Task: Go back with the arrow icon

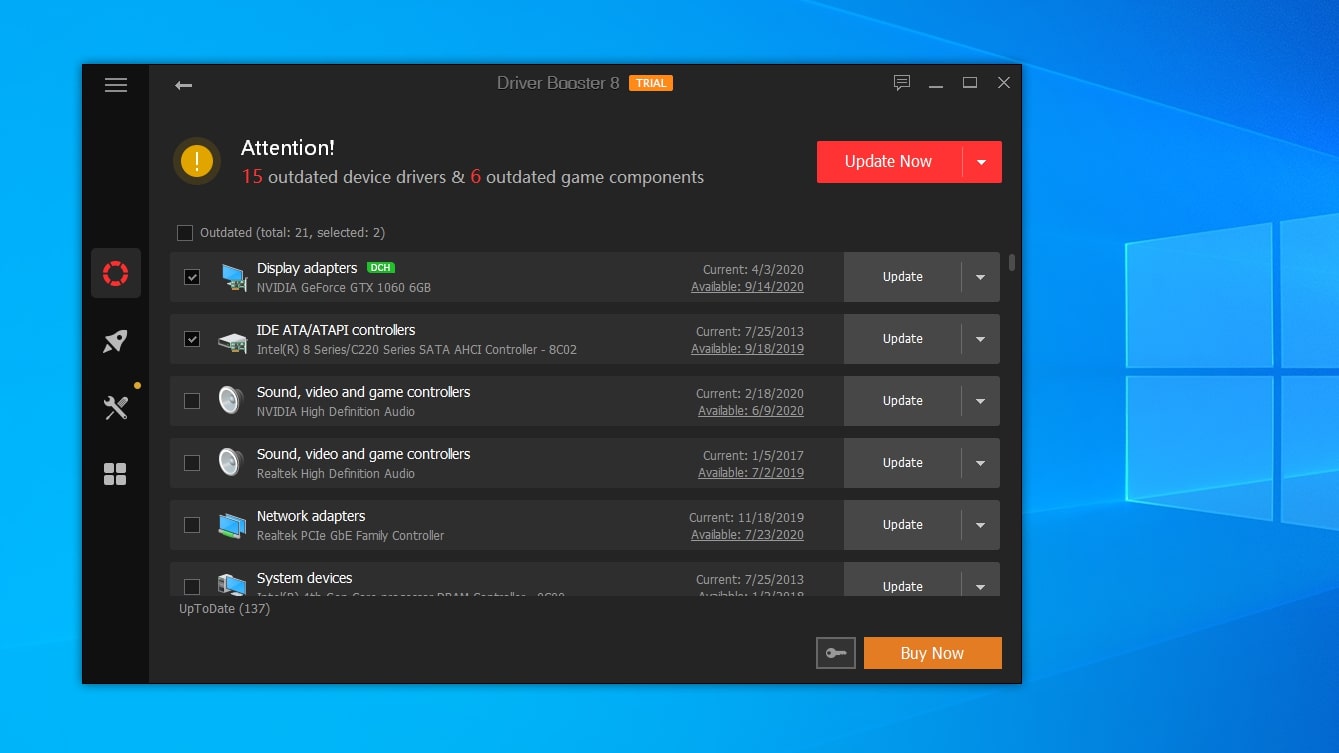Action: point(183,85)
